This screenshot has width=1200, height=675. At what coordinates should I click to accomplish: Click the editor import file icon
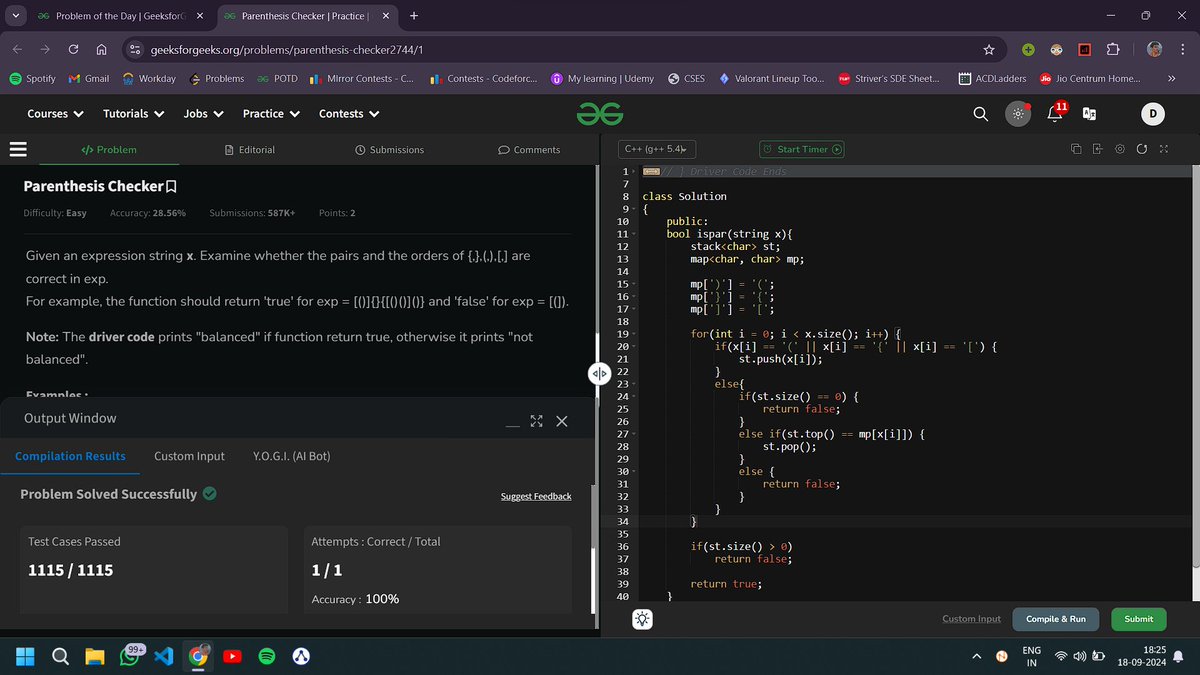point(1097,149)
